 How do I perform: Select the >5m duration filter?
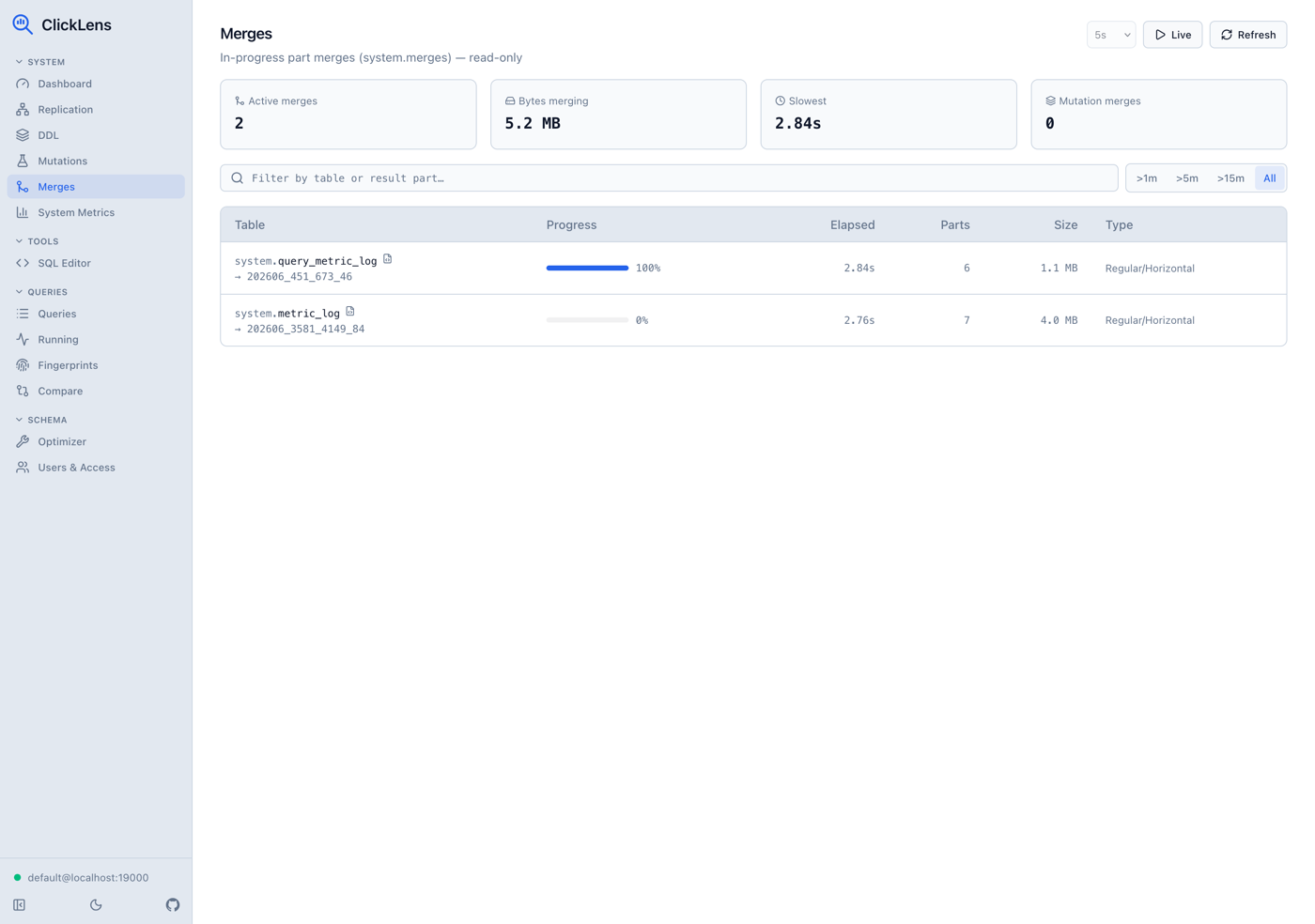point(1187,178)
